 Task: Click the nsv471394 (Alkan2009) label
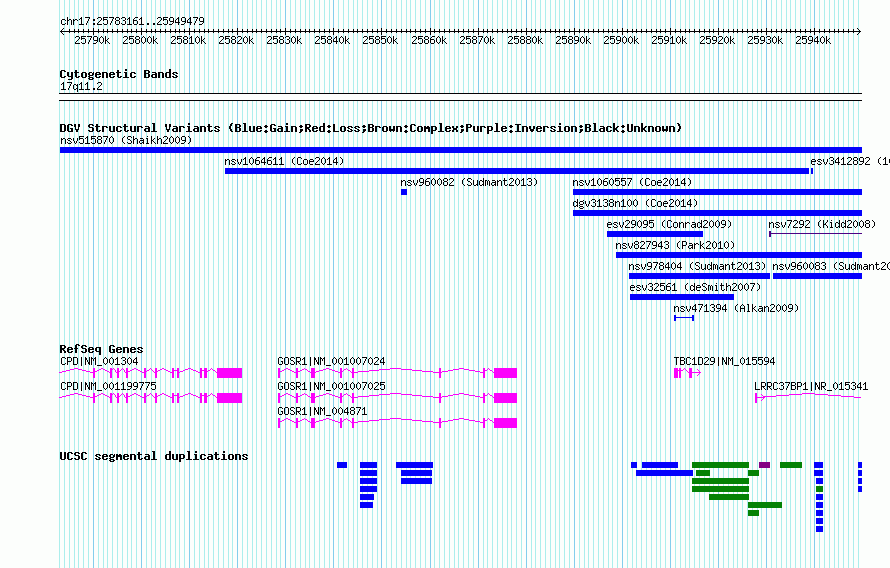736,308
